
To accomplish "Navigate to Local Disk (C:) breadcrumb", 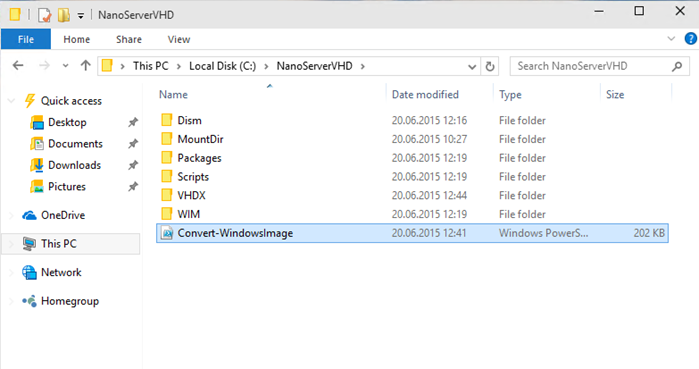I will (x=222, y=66).
